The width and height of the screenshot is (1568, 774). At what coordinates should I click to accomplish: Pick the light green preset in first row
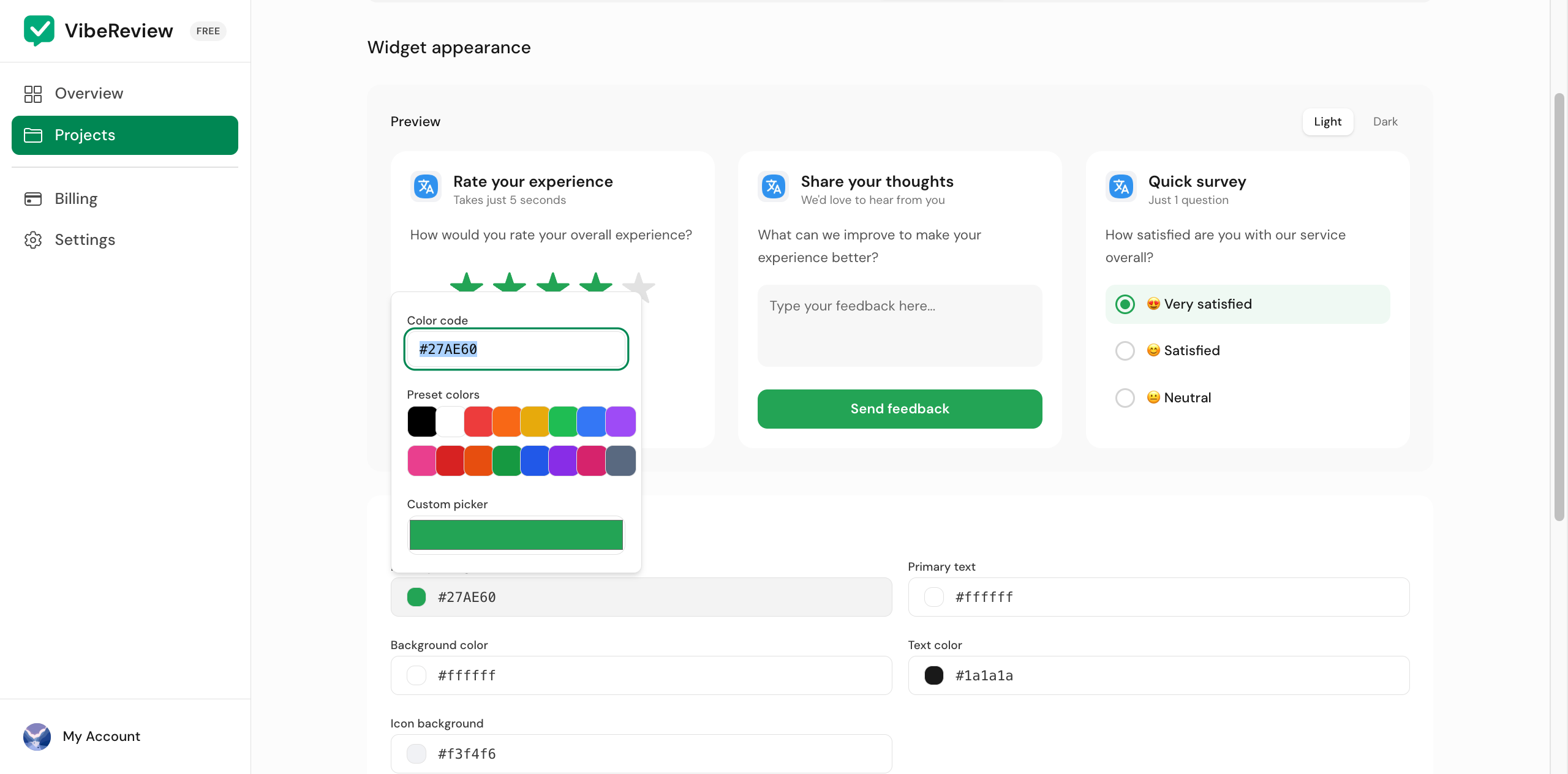(x=563, y=421)
